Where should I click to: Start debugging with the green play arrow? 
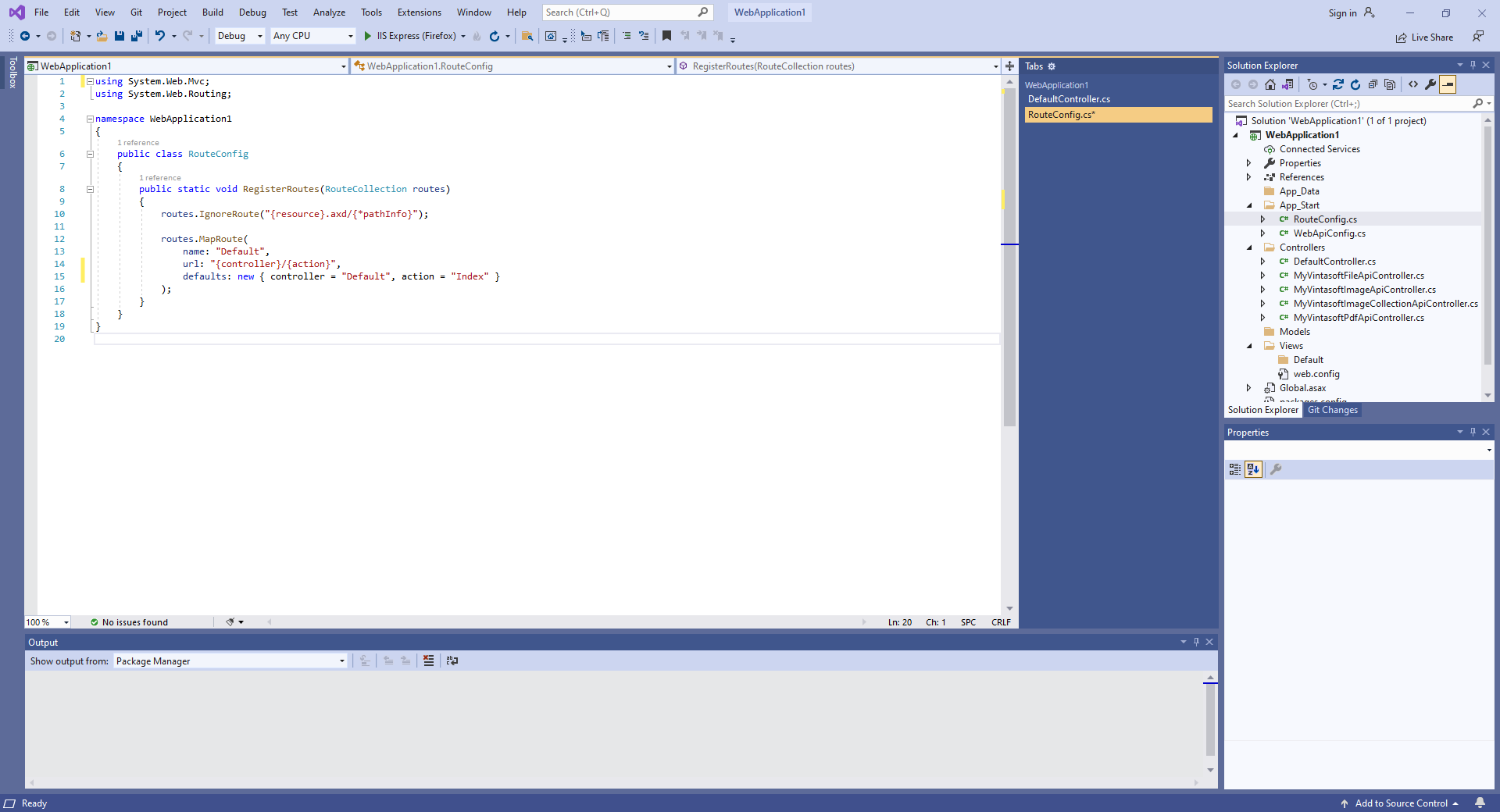tap(367, 36)
